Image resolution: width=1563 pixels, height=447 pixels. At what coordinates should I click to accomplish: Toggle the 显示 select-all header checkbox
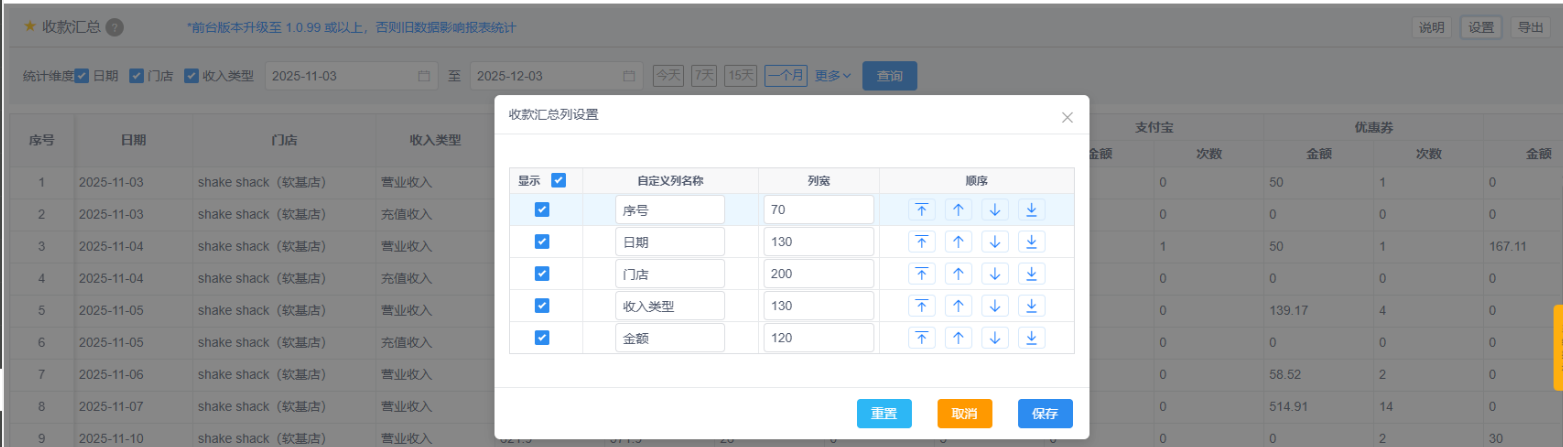coord(558,181)
